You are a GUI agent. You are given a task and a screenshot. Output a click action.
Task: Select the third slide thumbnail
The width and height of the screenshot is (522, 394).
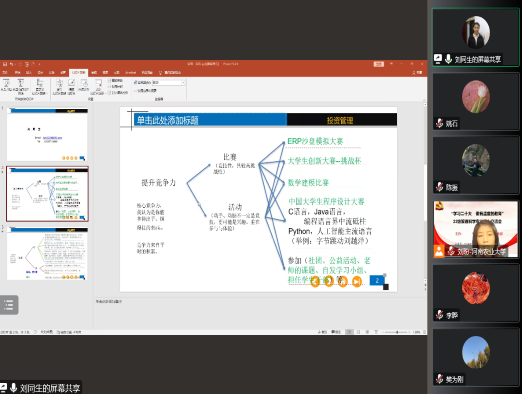pyautogui.click(x=47, y=254)
